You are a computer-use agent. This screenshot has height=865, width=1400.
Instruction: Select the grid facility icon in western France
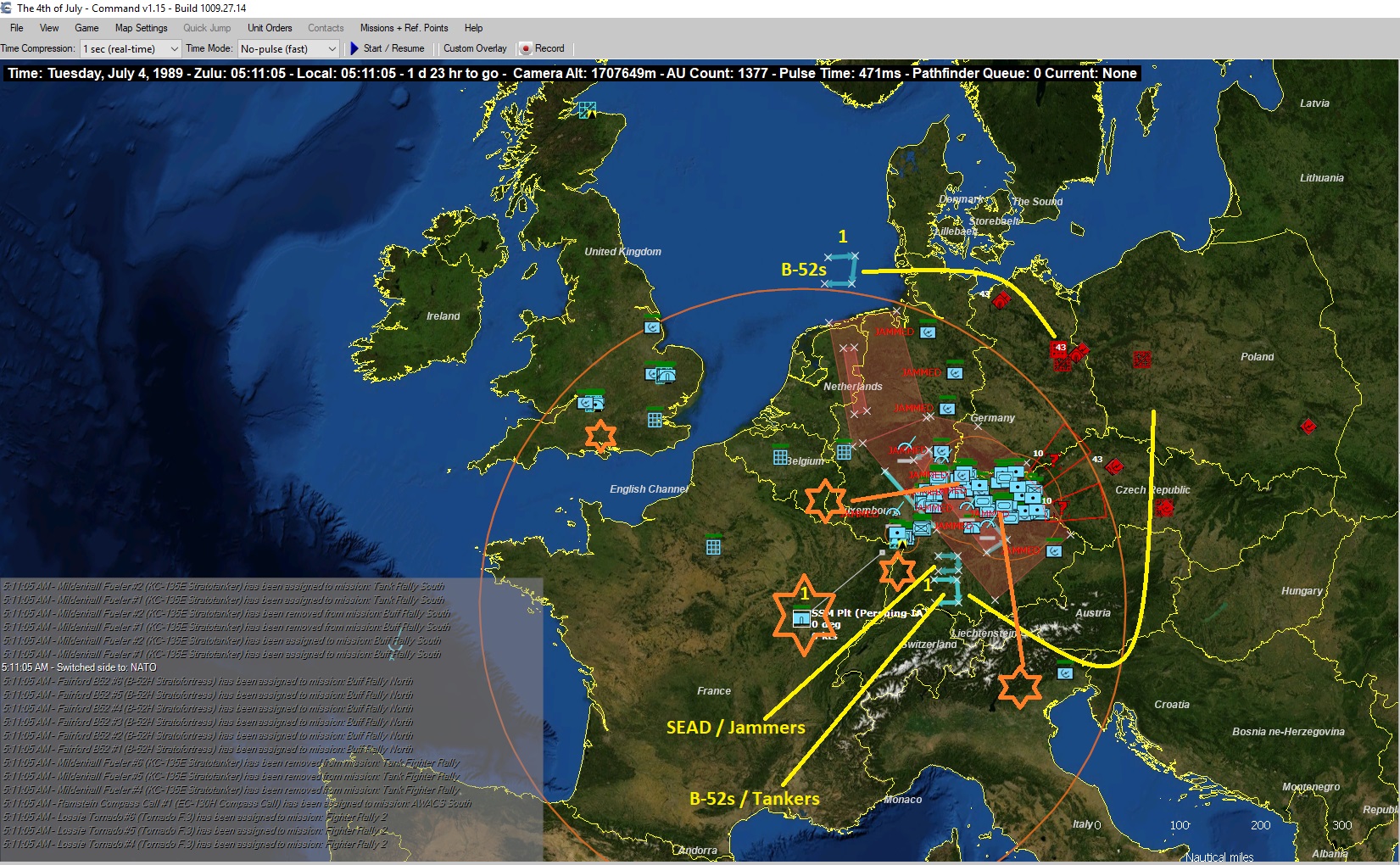713,547
